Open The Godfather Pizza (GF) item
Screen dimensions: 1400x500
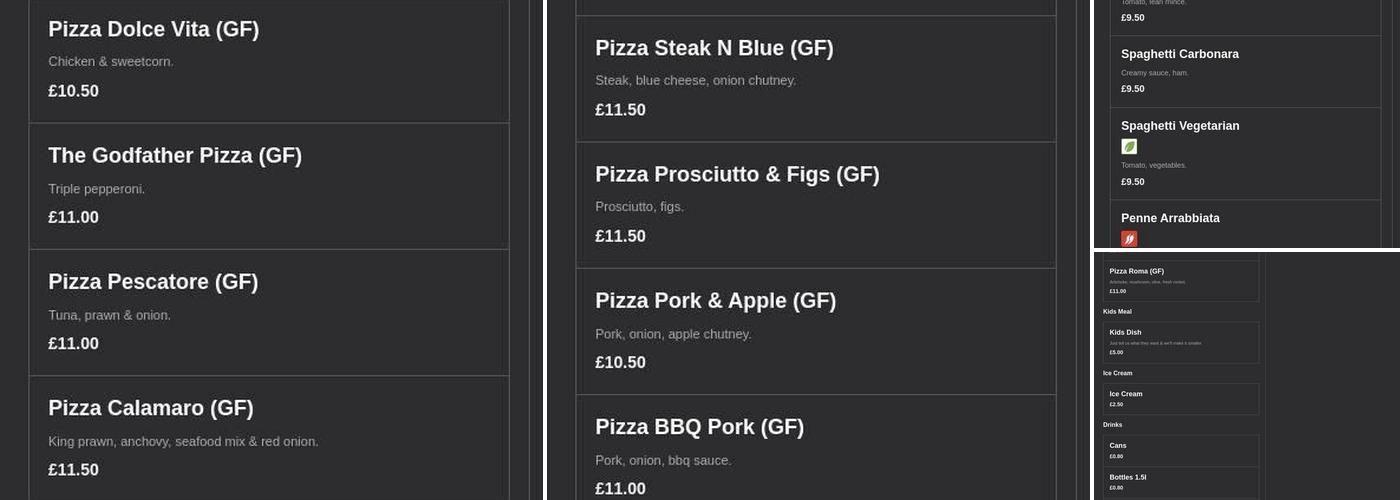268,186
